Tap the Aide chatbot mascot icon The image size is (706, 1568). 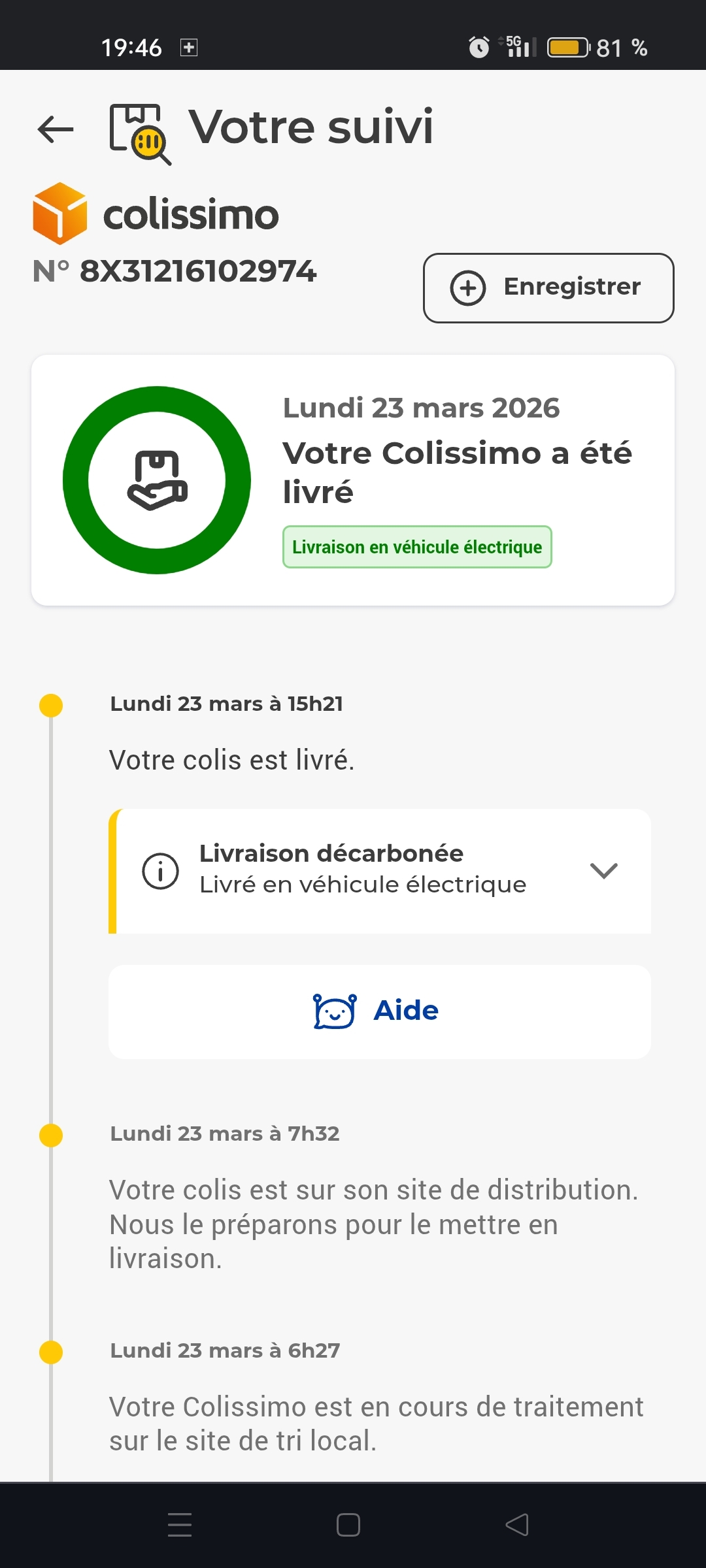(x=335, y=1011)
